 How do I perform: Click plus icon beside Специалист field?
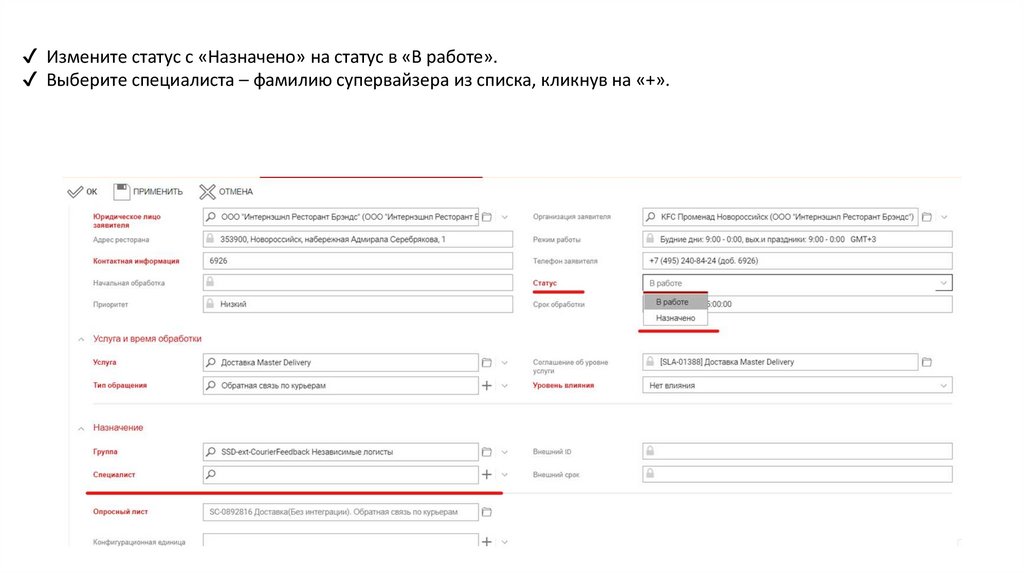tap(487, 475)
